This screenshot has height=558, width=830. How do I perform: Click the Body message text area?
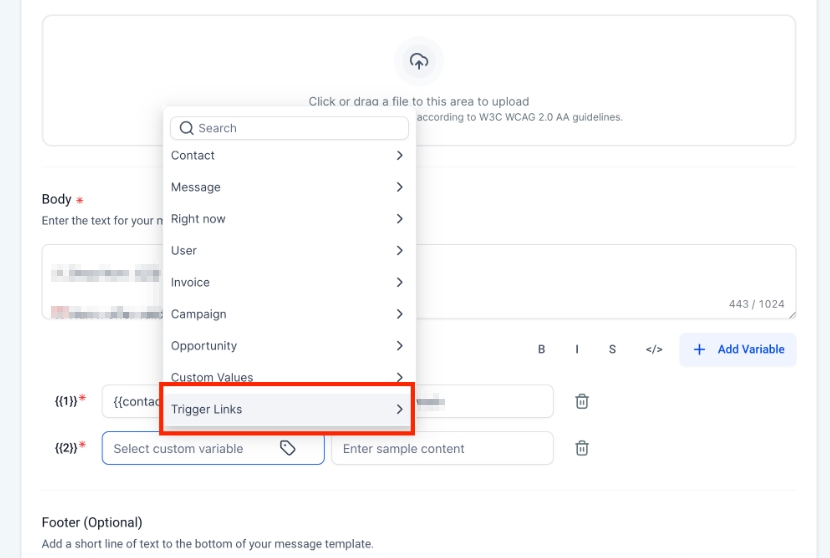pyautogui.click(x=600, y=281)
